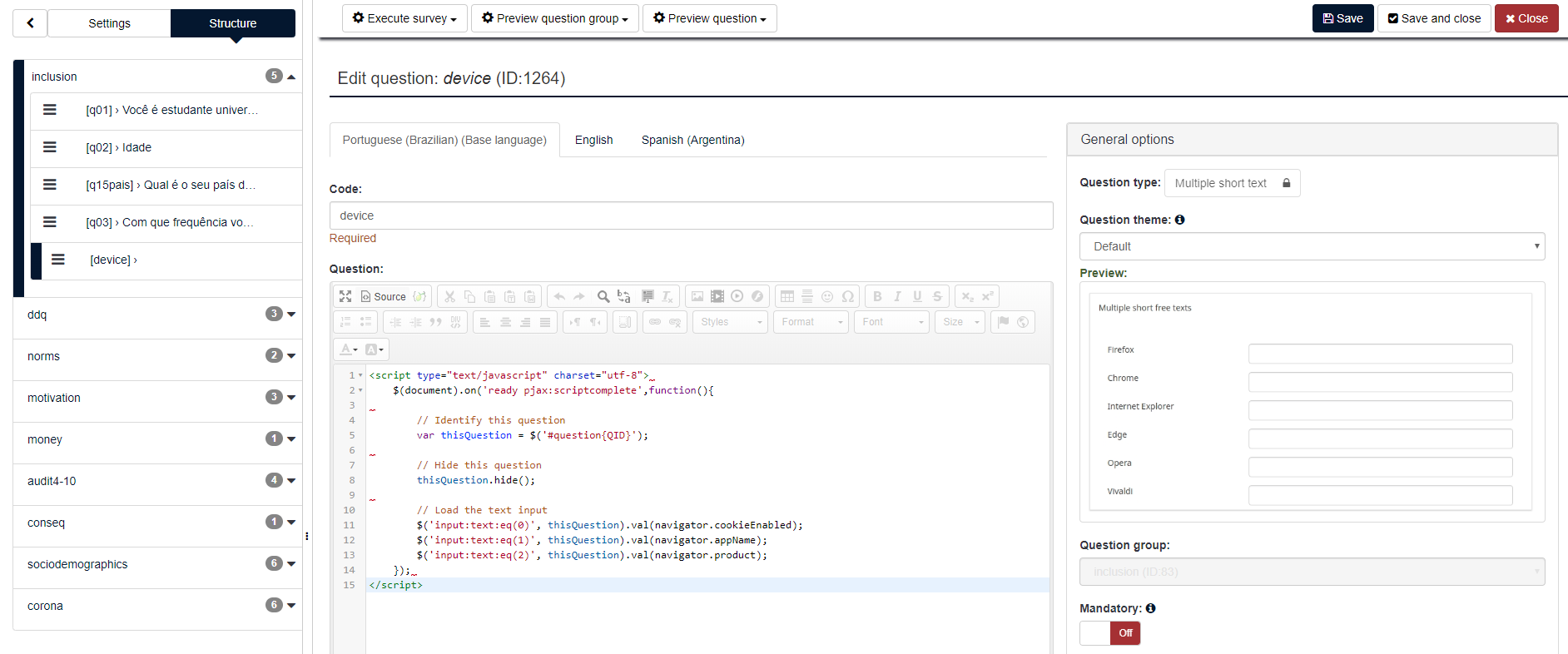Click the dark Save button

coord(1342,18)
